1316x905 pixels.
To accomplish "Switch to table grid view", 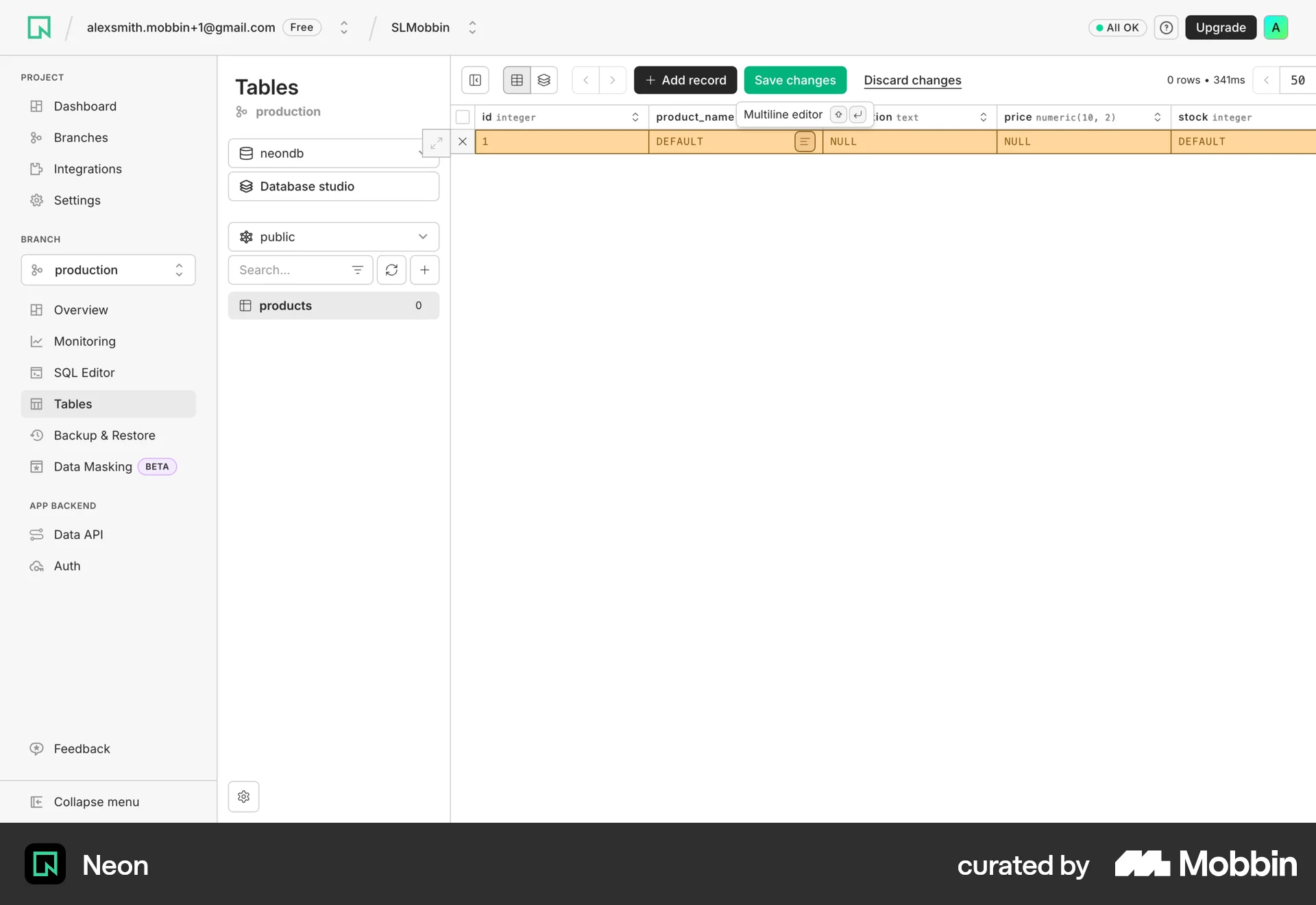I will click(x=517, y=80).
